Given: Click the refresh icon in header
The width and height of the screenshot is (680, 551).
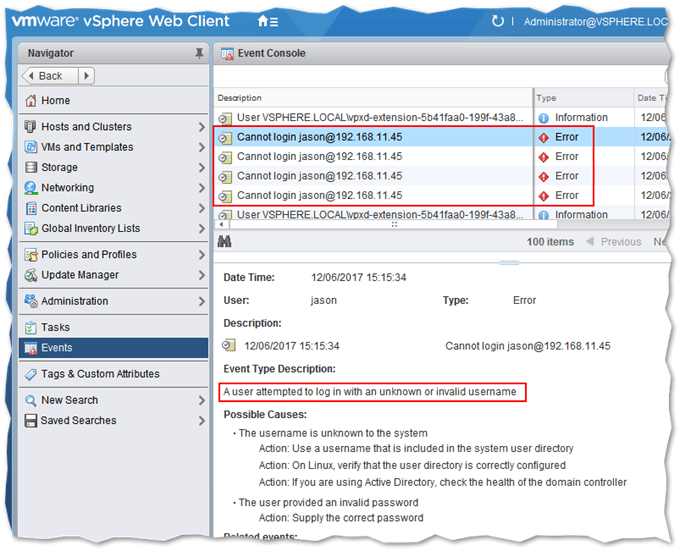Looking at the screenshot, I should coord(497,21).
